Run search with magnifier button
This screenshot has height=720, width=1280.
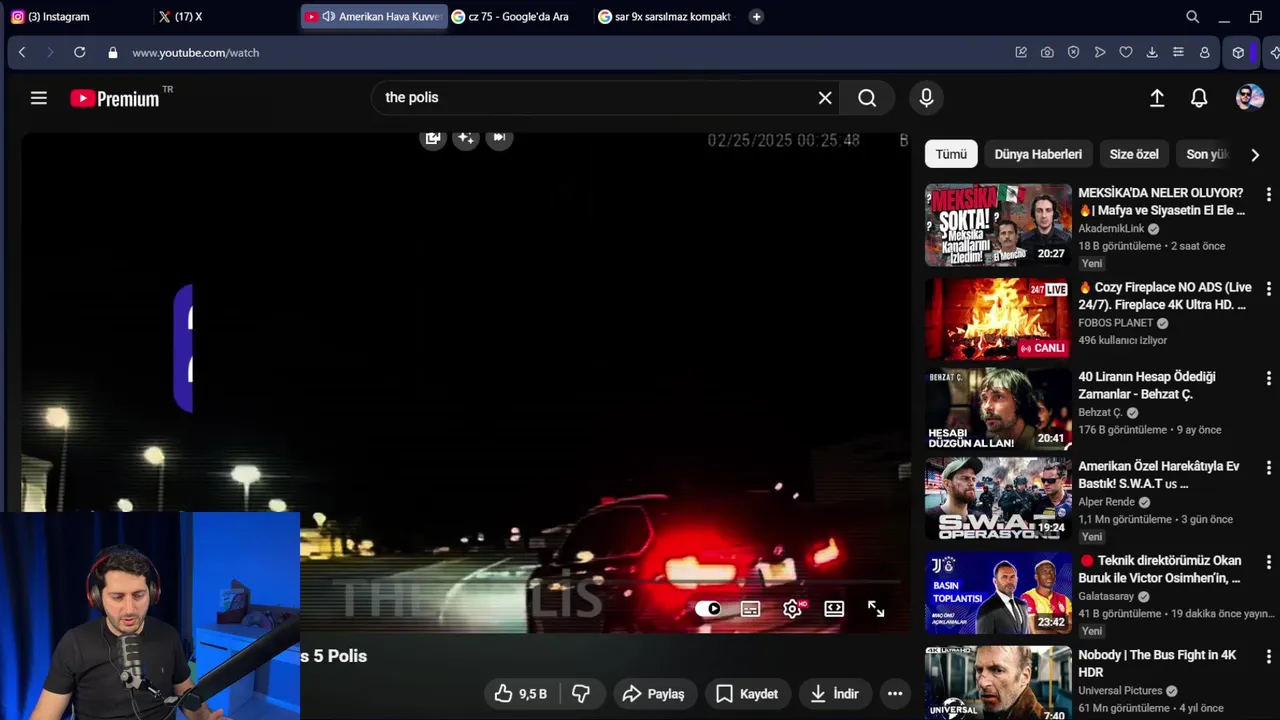(x=867, y=98)
